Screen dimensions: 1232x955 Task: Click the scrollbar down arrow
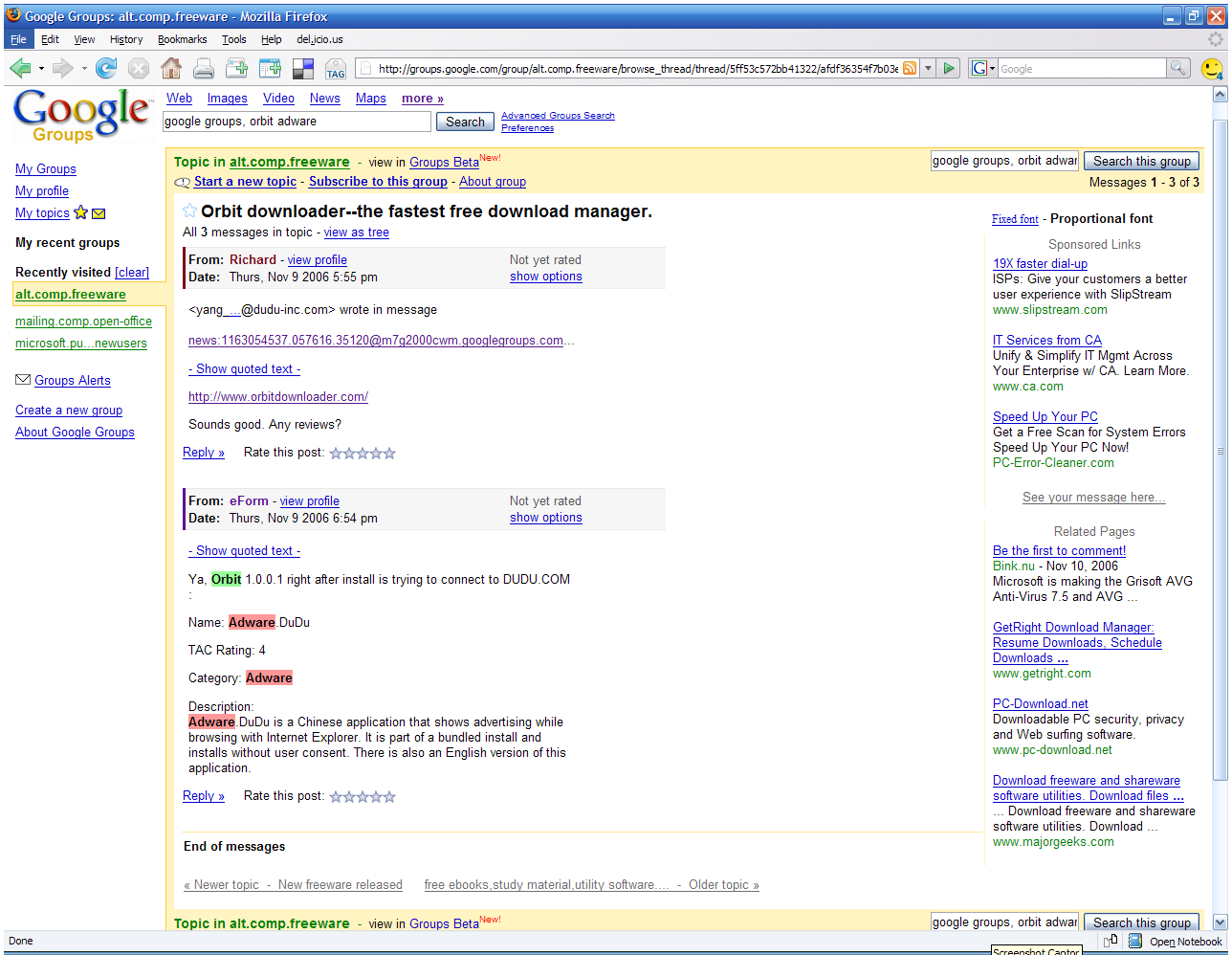click(x=1220, y=922)
